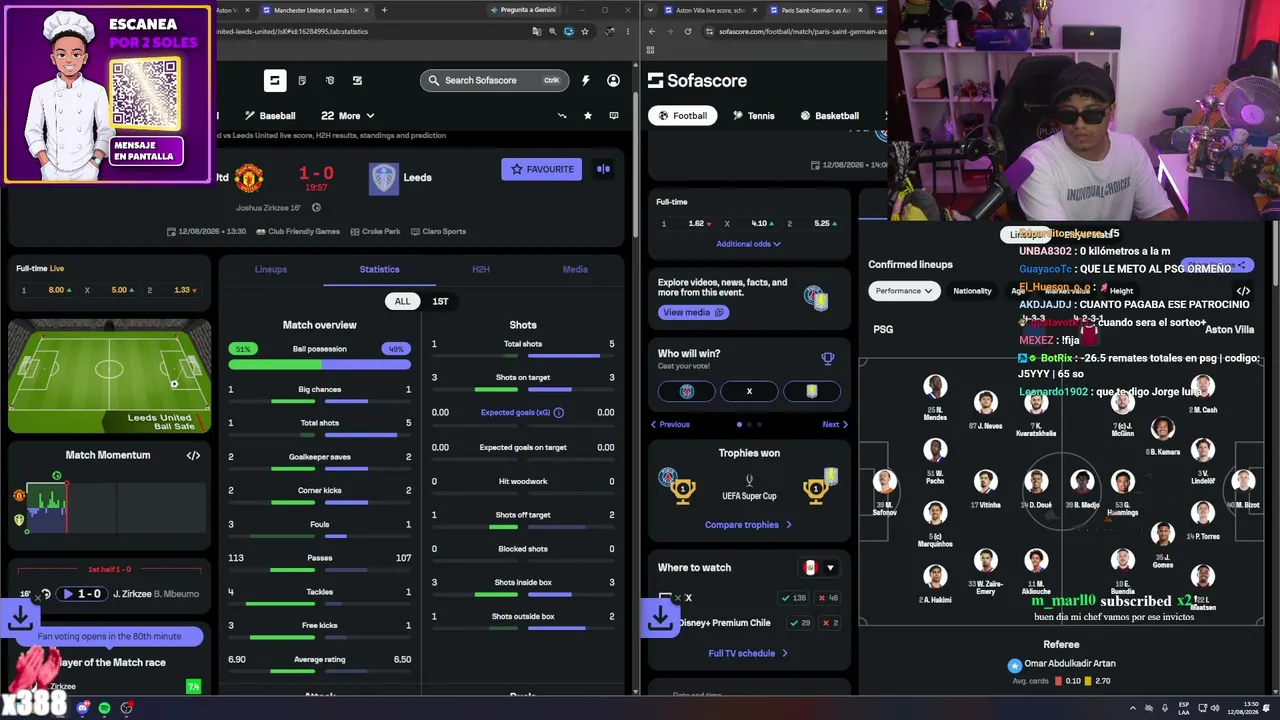The width and height of the screenshot is (1280, 720).
Task: Go to Next card in the carousel
Action: pos(835,424)
